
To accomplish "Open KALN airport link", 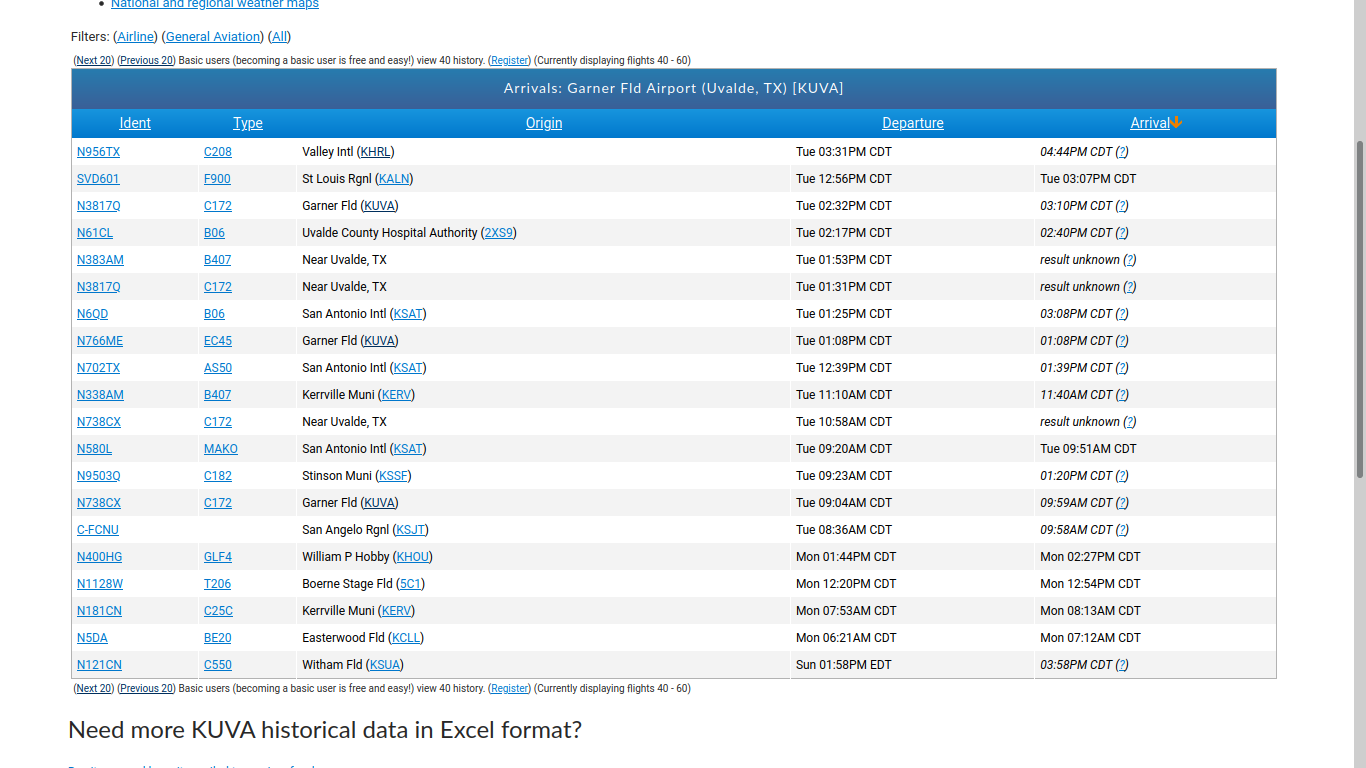I will coord(394,179).
